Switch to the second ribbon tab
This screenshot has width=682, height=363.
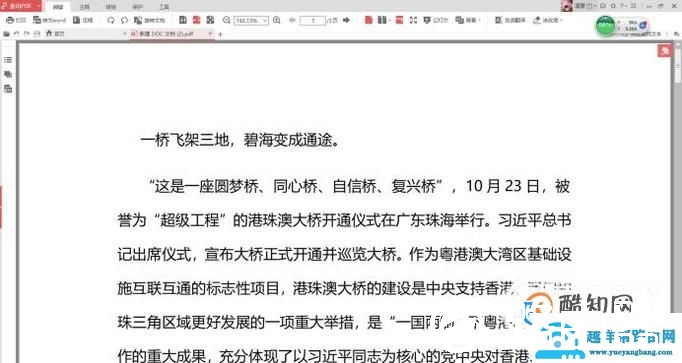[x=84, y=7]
